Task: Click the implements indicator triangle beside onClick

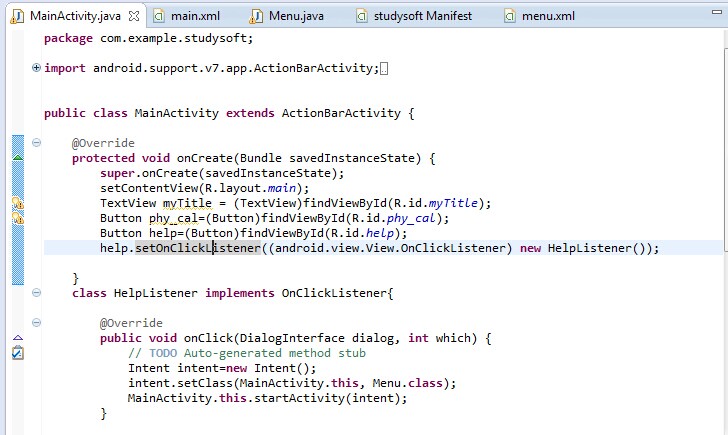Action: (17, 338)
